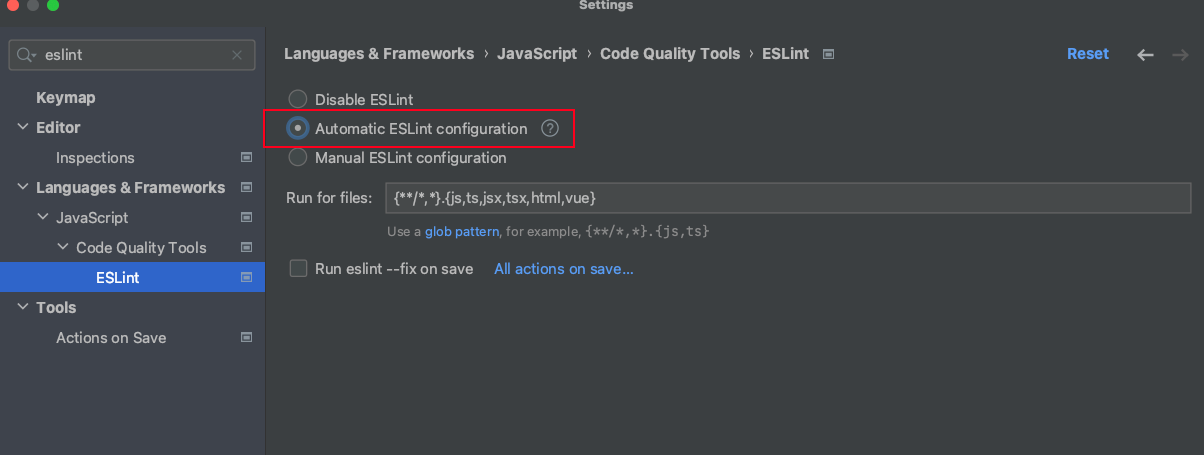This screenshot has width=1204, height=455.
Task: Click project icon on Inspections row
Action: click(246, 157)
